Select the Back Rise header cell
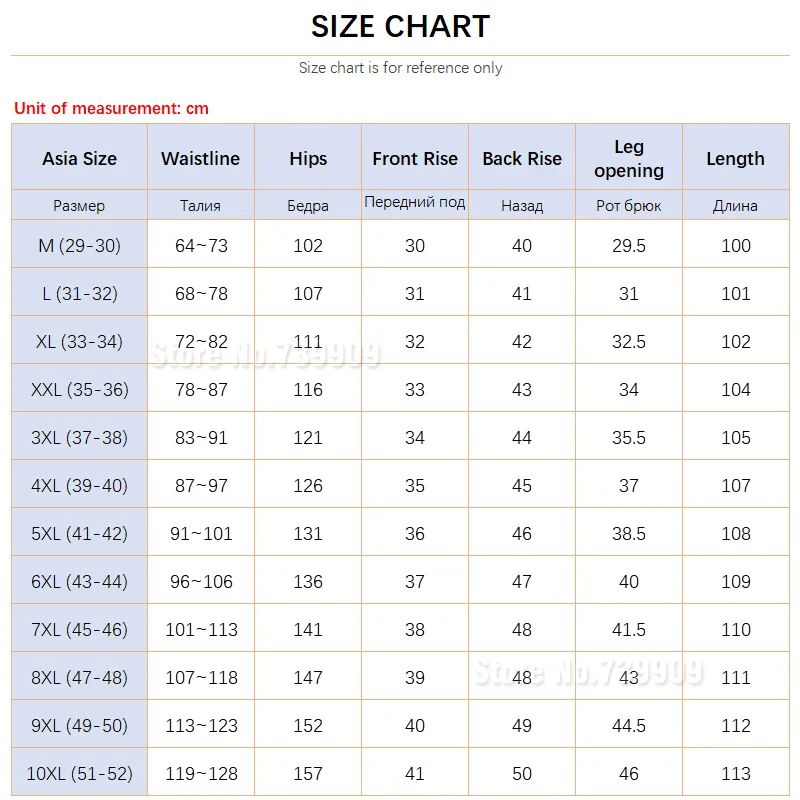The height and width of the screenshot is (800, 800). 522,158
